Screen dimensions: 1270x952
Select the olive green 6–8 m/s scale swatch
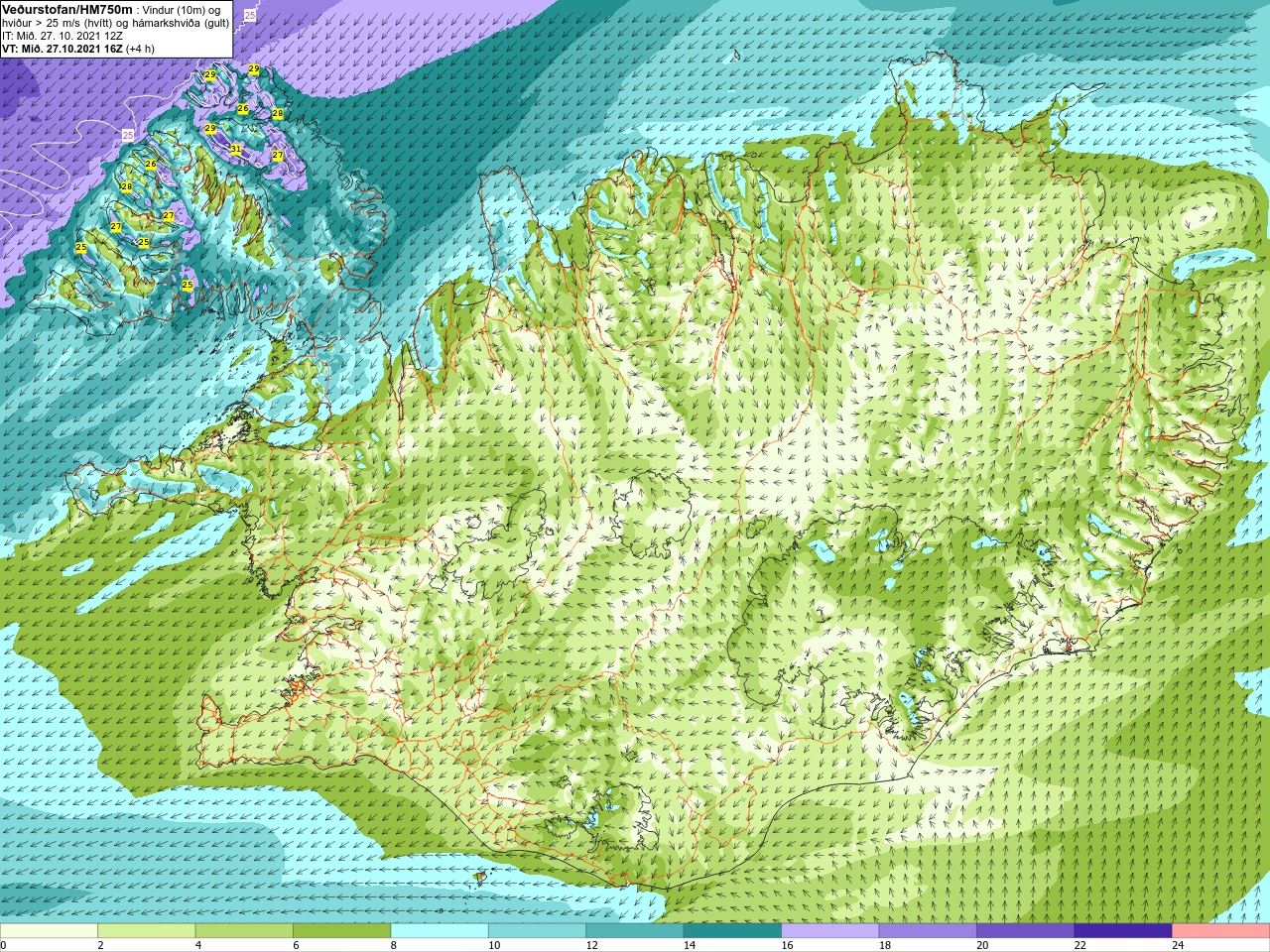pos(342,931)
